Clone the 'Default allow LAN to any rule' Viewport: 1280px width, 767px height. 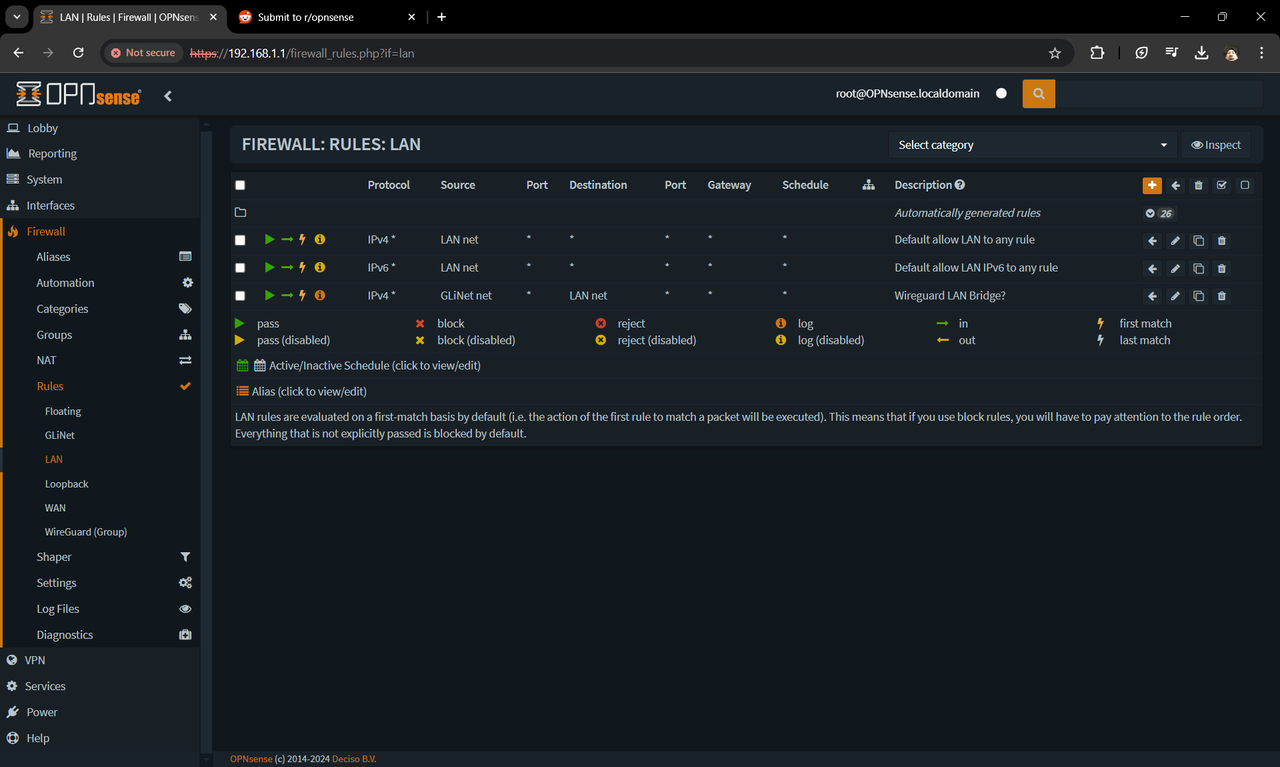[1199, 241]
